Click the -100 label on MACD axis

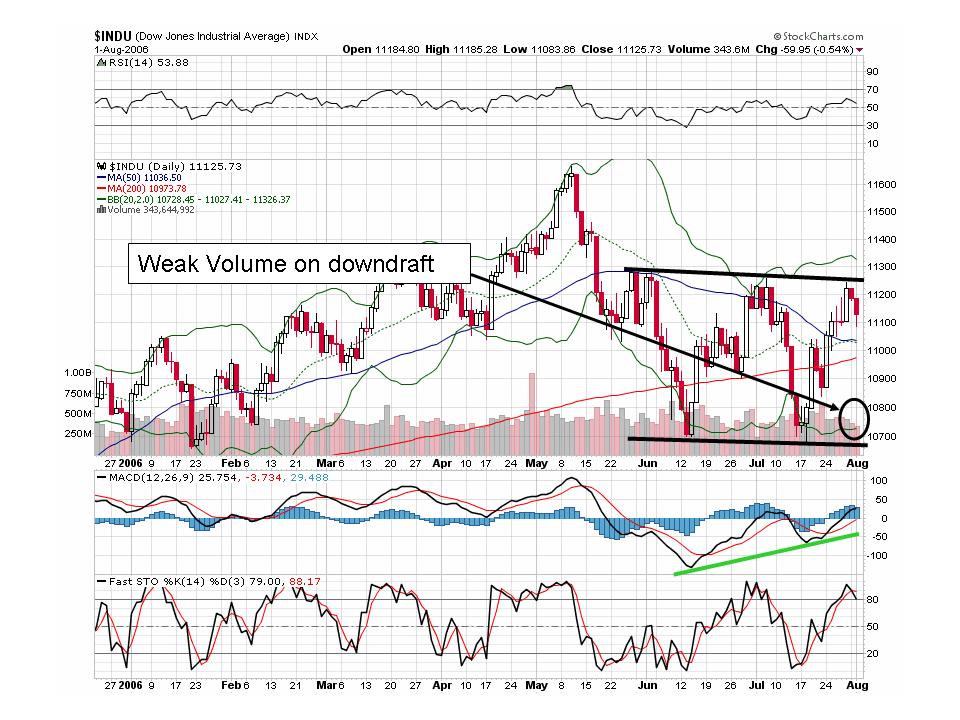[x=878, y=556]
